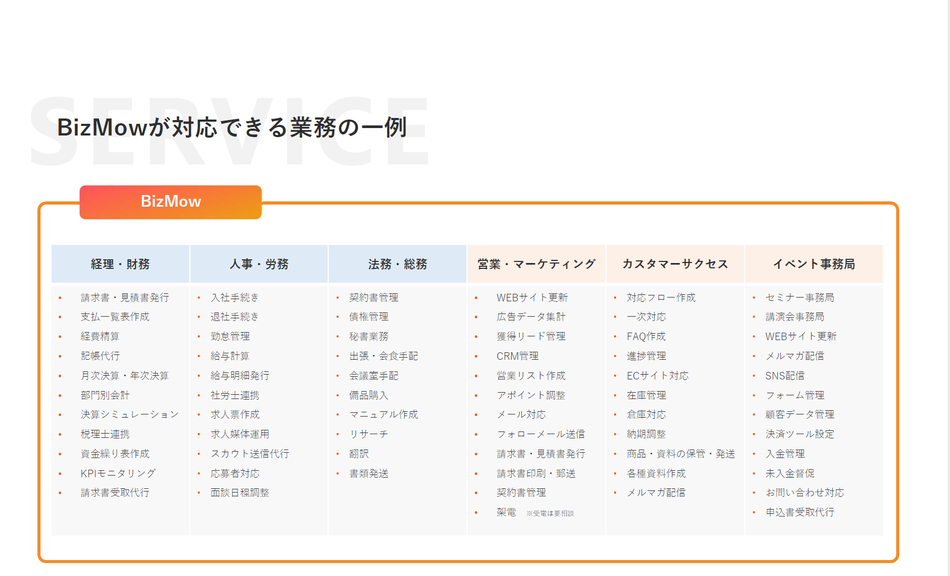Click the 書類発送 item
This screenshot has height=576, width=950.
pos(369,473)
